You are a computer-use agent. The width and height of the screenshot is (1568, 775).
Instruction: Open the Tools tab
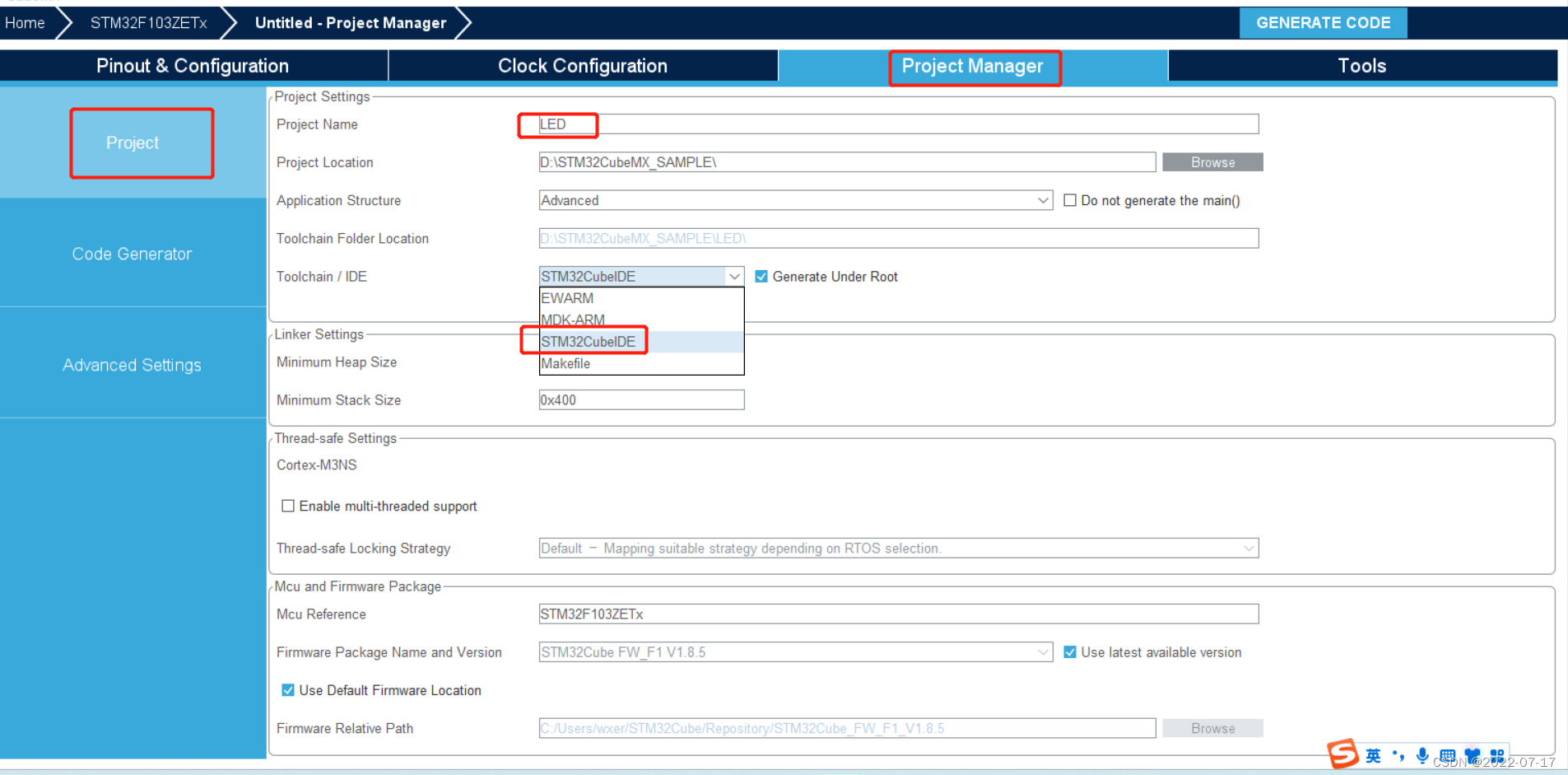(1362, 66)
